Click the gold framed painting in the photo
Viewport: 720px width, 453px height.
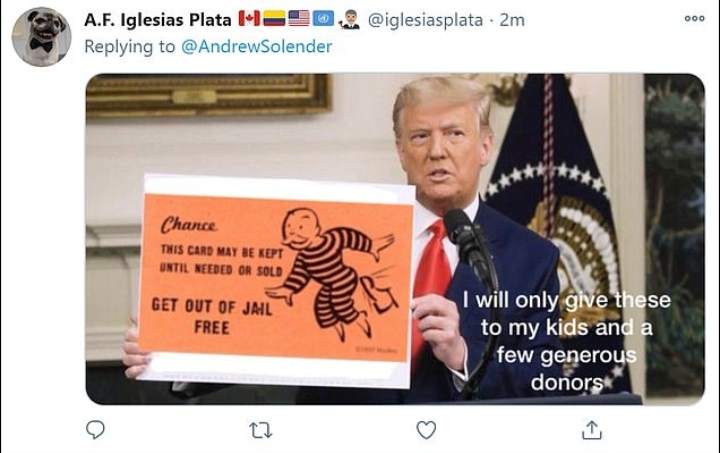208,94
